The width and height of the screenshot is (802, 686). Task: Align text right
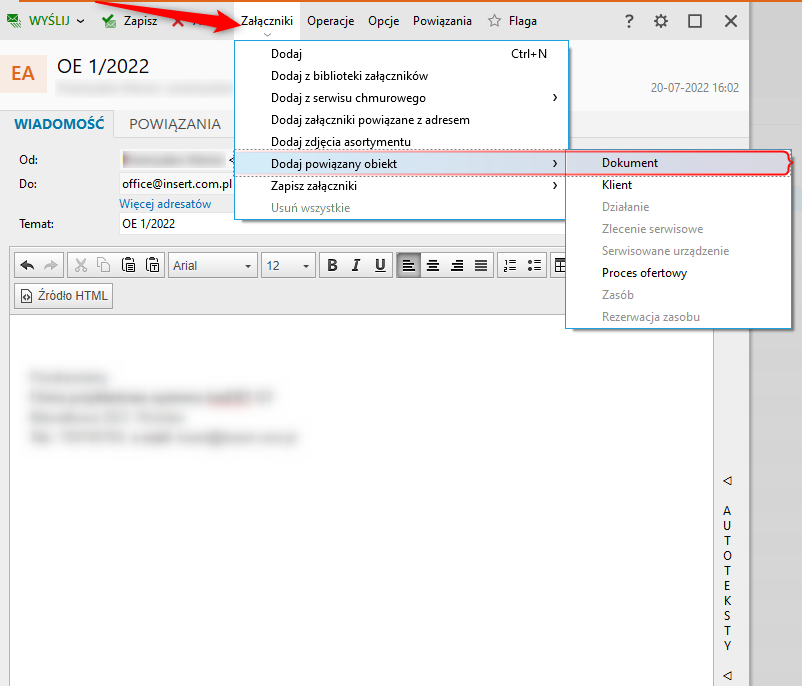tap(457, 265)
